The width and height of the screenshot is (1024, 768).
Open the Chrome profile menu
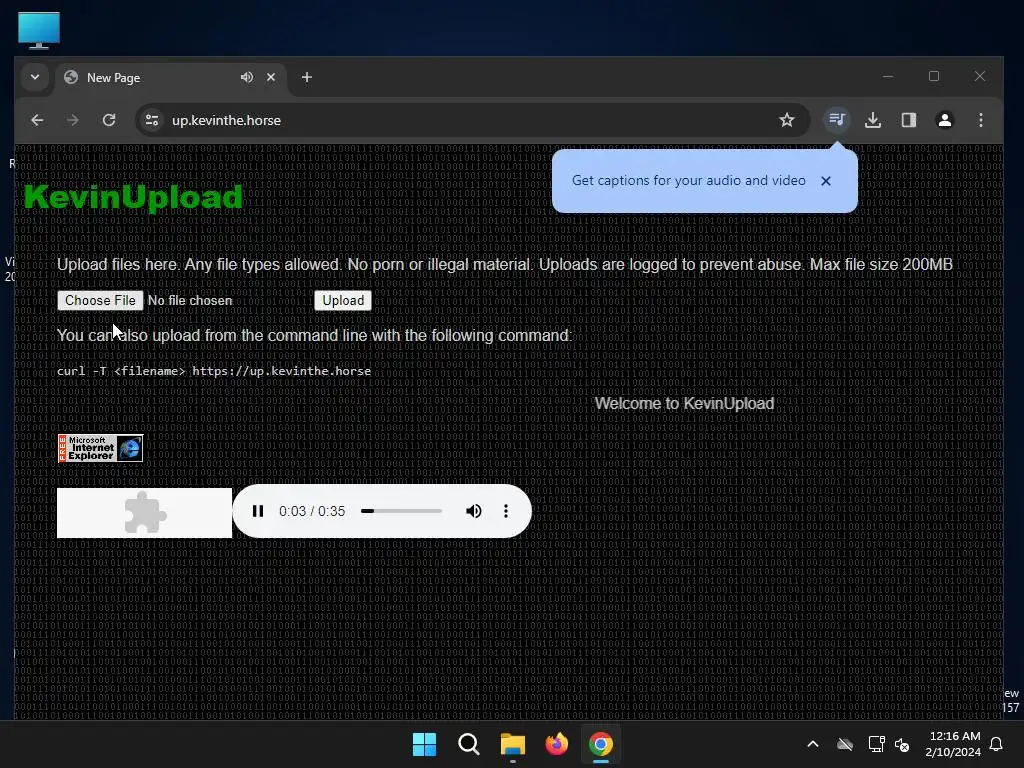[x=944, y=120]
